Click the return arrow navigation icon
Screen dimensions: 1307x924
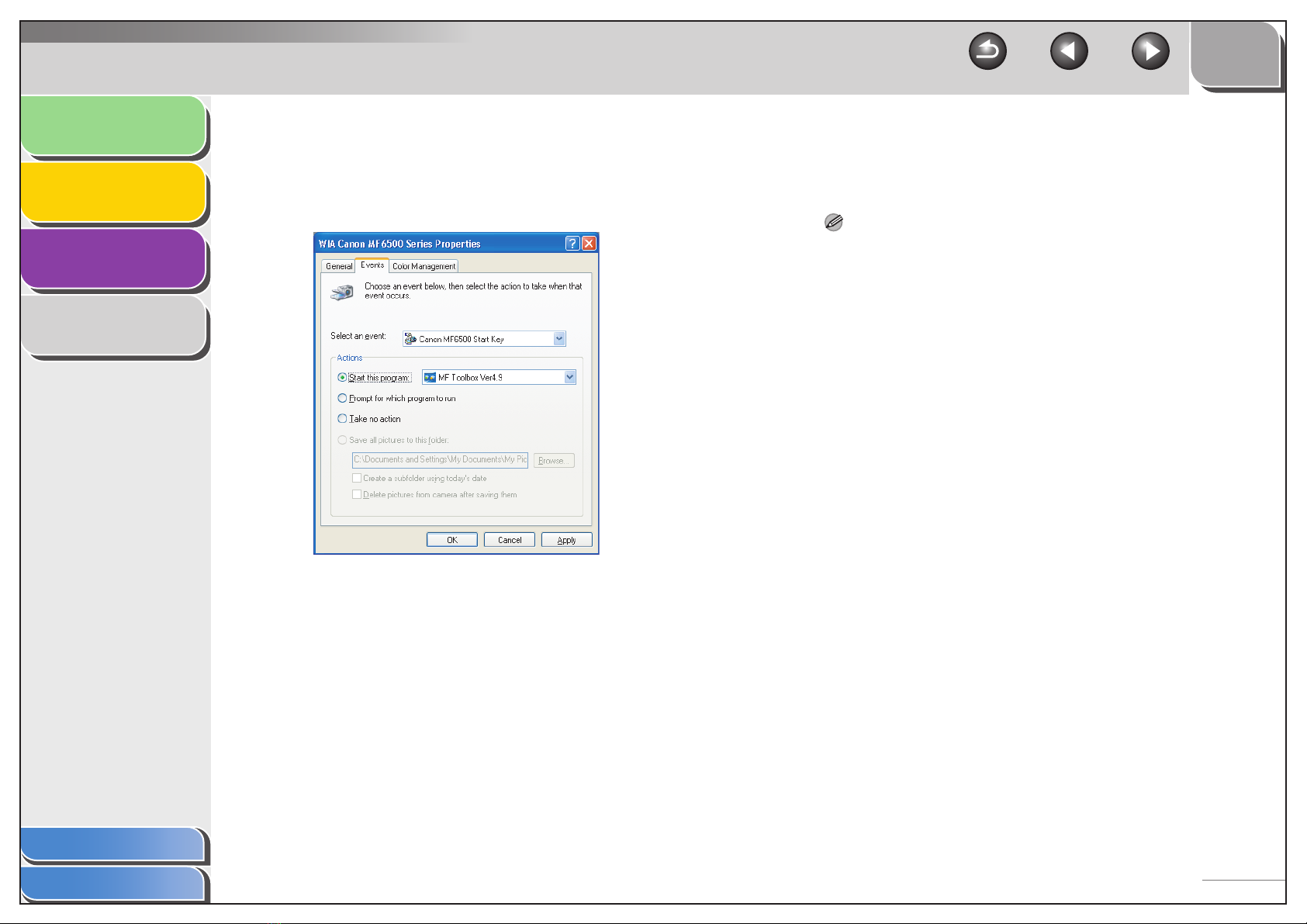(987, 52)
